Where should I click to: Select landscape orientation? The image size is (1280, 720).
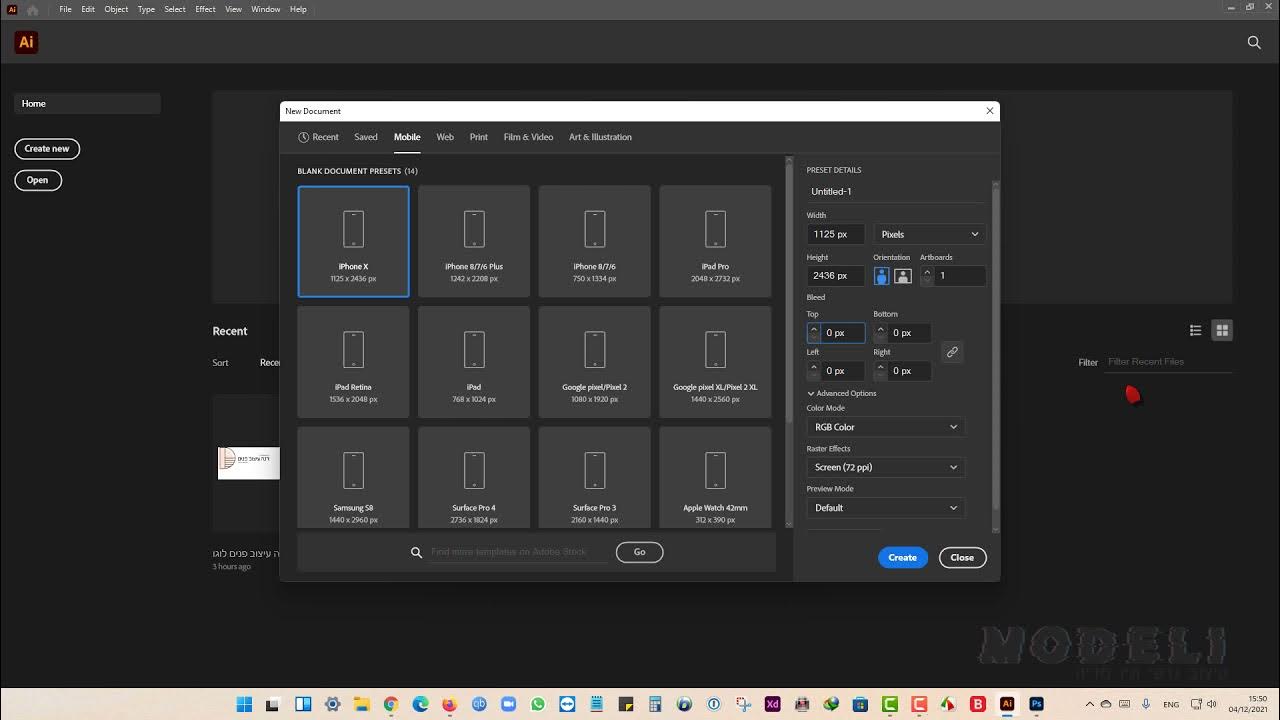pos(902,275)
